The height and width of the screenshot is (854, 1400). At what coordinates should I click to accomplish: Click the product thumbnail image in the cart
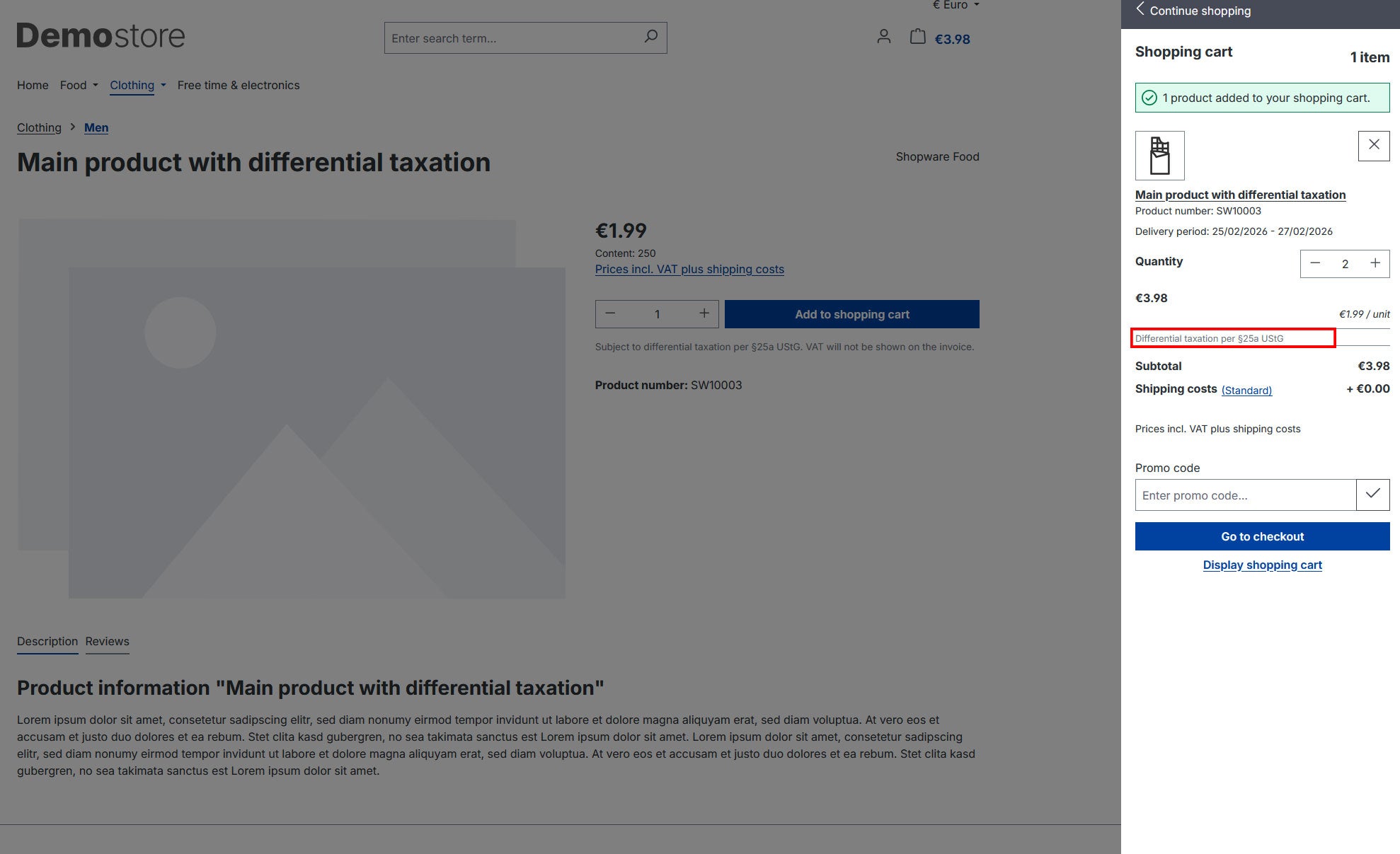[x=1160, y=155]
